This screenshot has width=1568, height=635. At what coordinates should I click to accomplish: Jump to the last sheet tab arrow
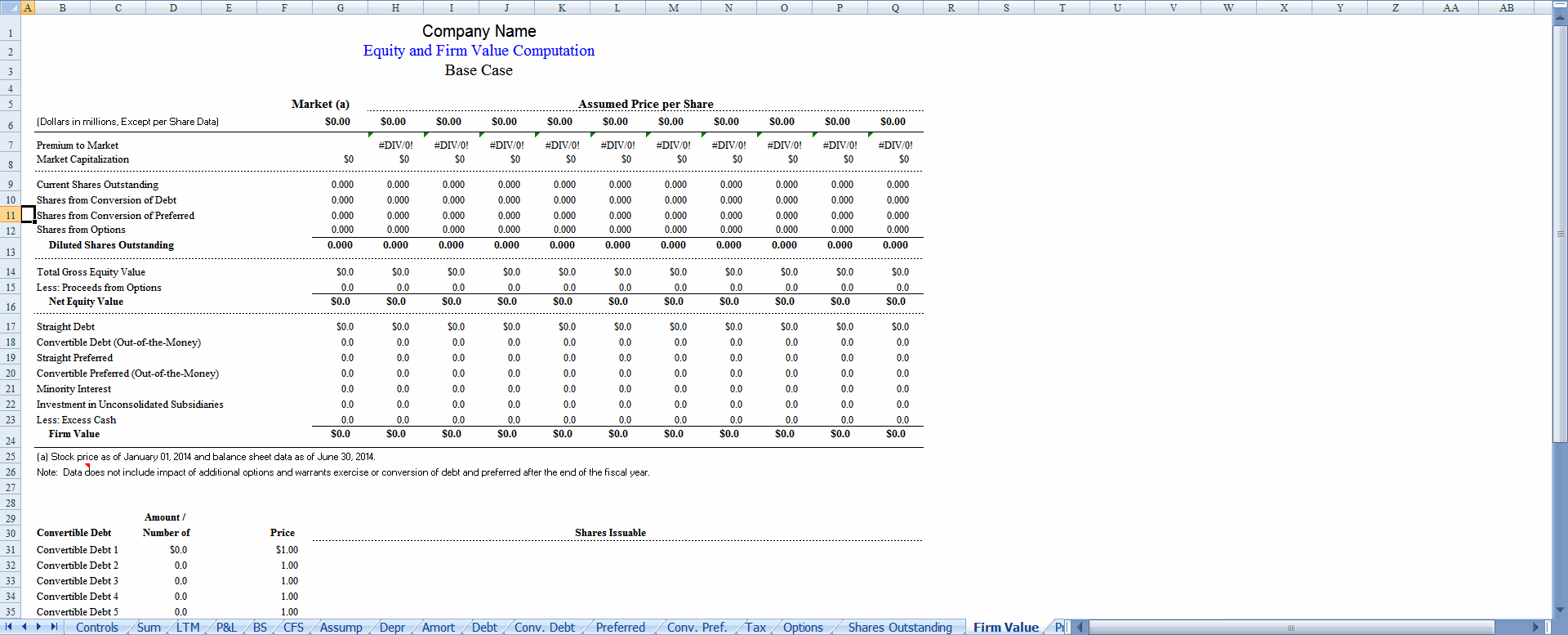click(x=54, y=627)
